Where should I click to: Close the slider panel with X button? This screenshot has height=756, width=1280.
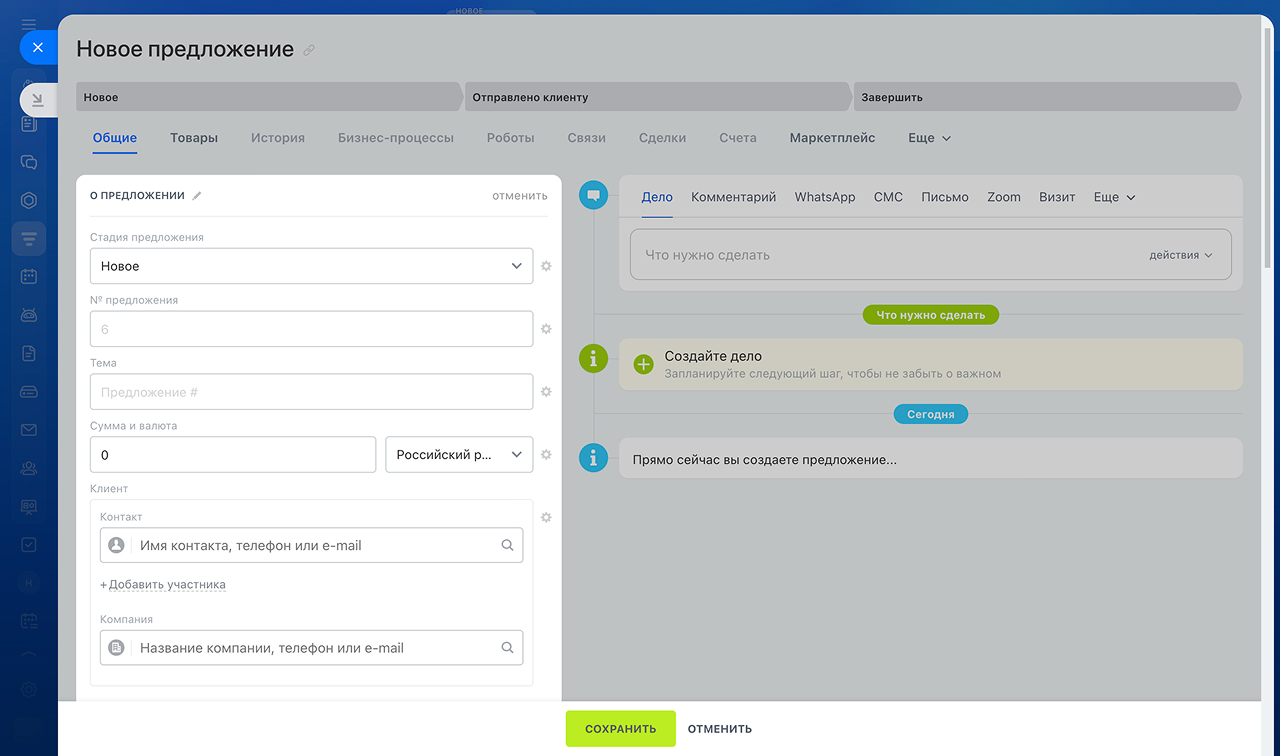pyautogui.click(x=38, y=47)
